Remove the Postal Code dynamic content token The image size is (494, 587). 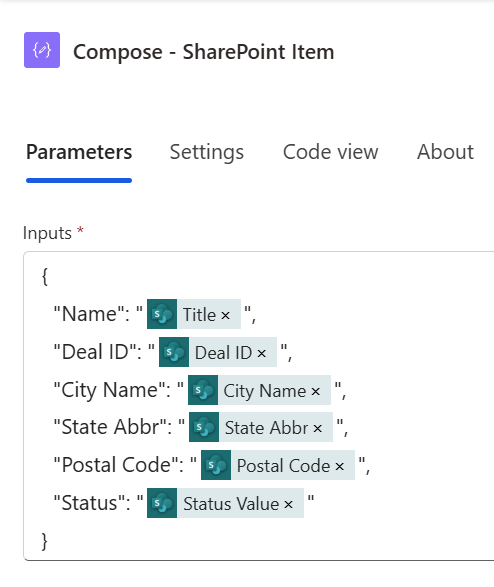339,466
